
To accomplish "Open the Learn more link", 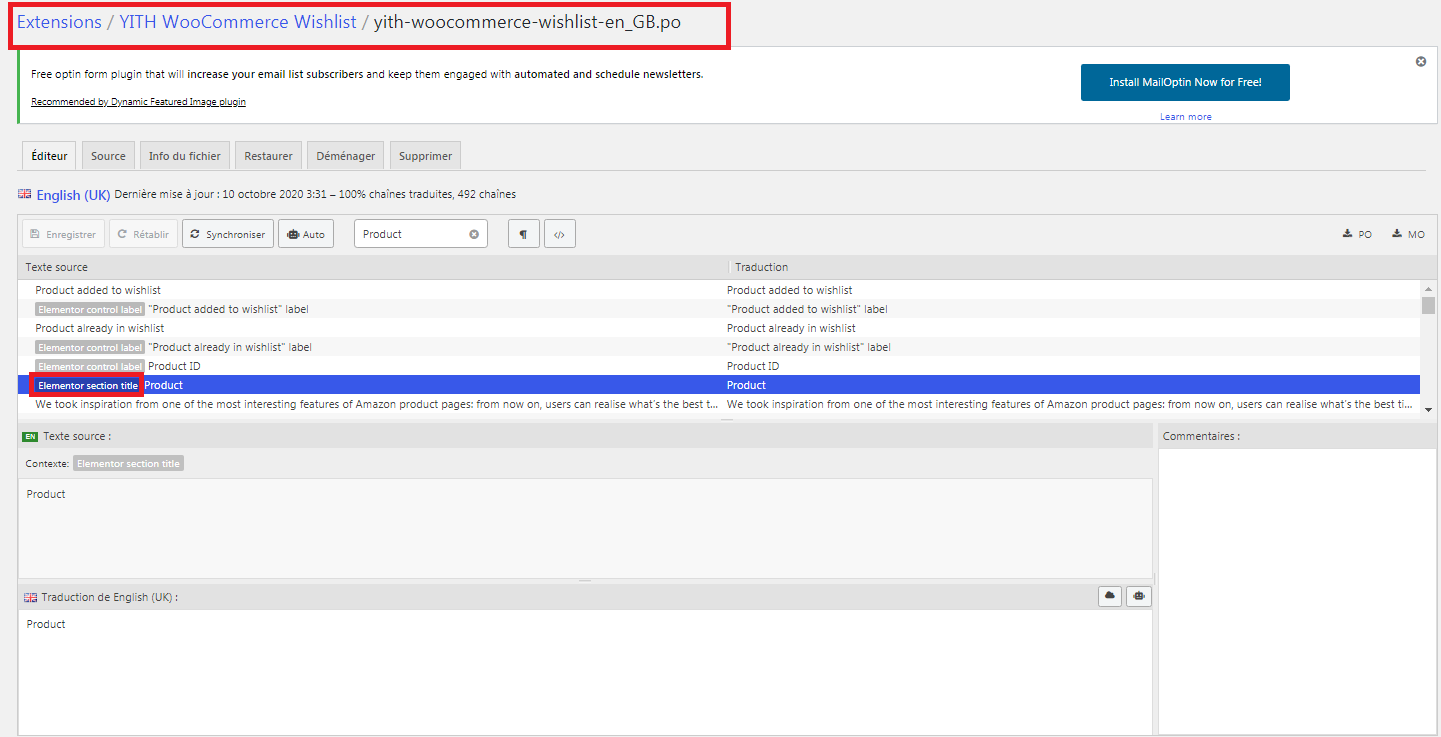I will pos(1185,117).
